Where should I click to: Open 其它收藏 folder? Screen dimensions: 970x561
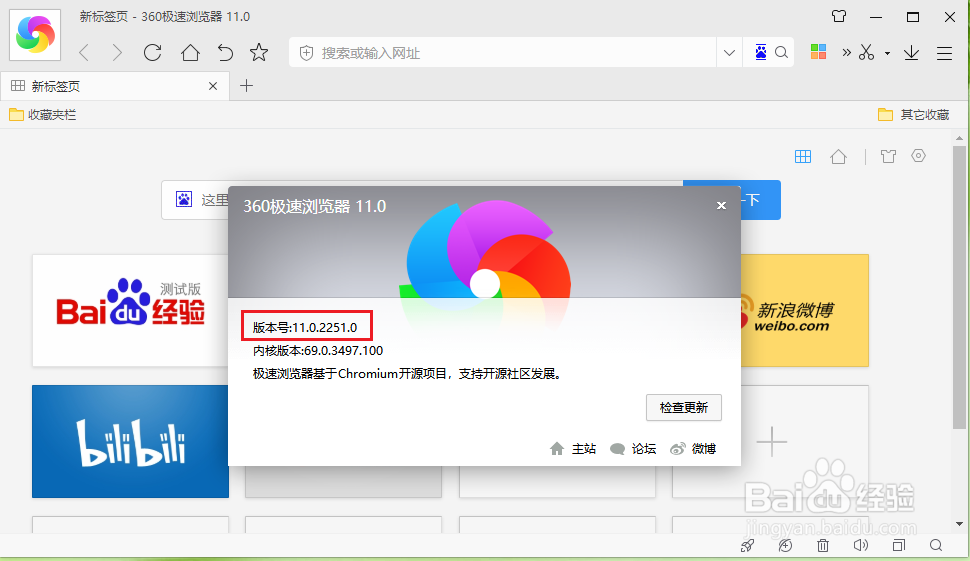(914, 114)
